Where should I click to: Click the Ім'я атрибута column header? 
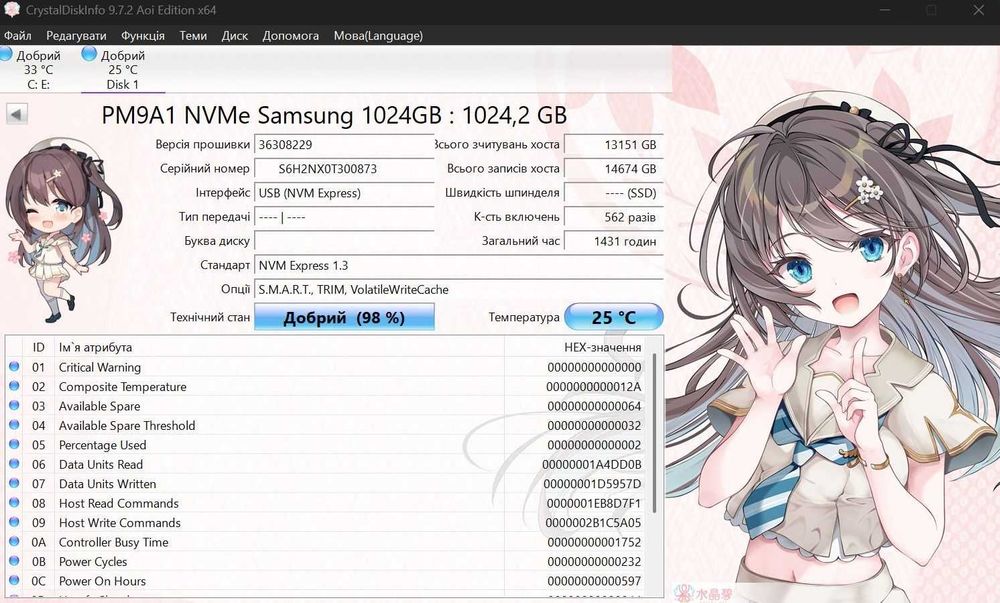(x=279, y=347)
